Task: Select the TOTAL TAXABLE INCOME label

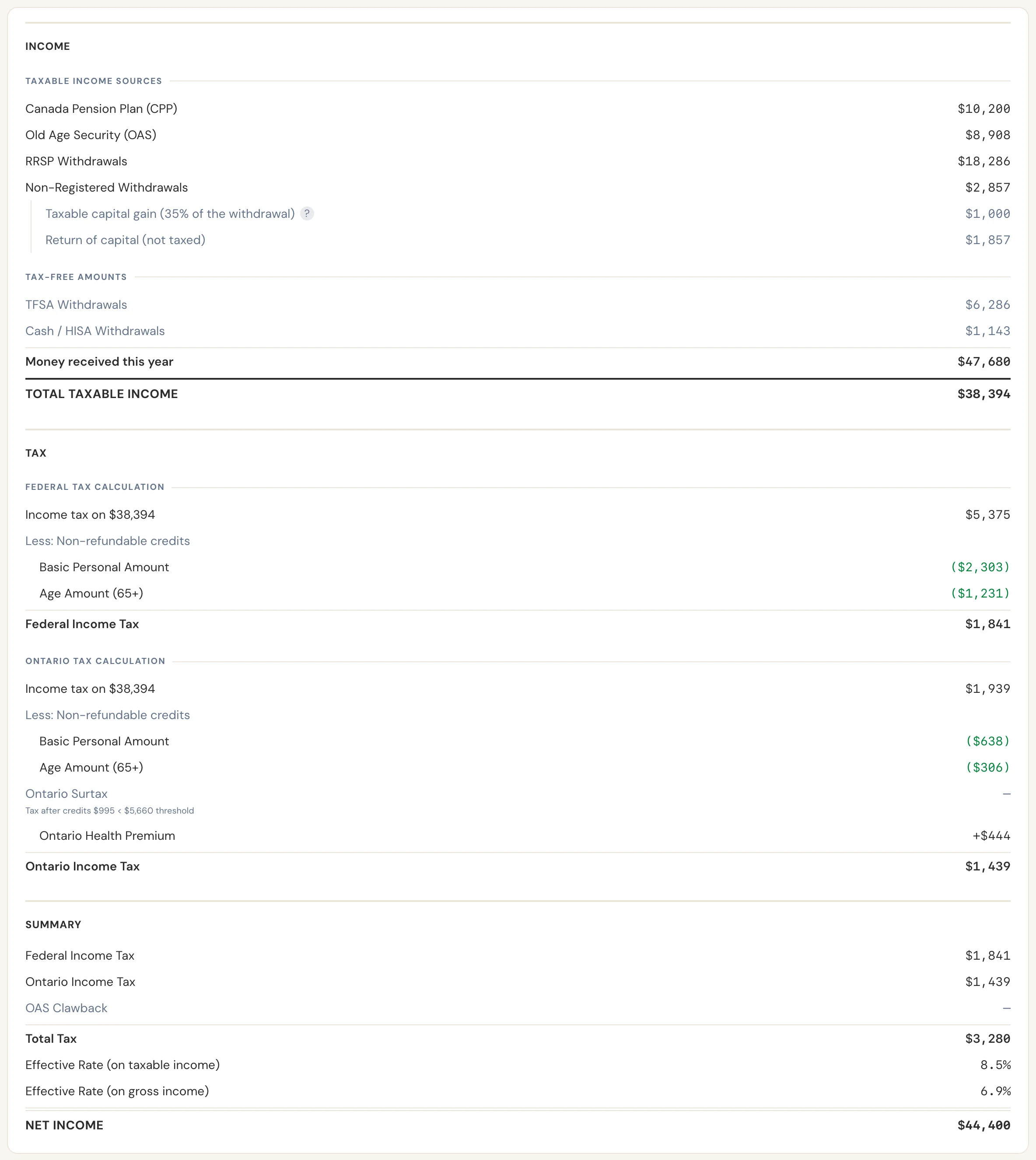Action: tap(102, 394)
